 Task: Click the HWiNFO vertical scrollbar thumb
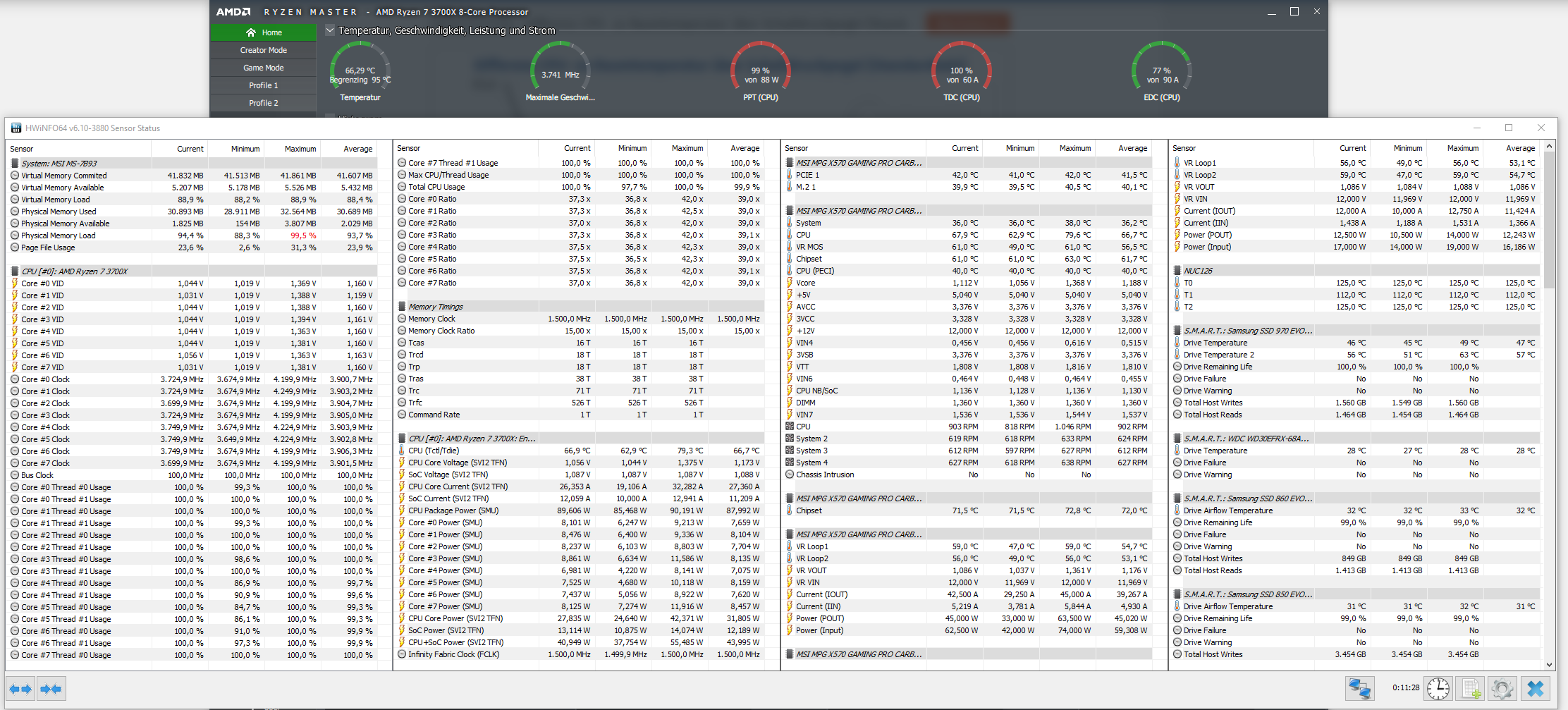[x=1549, y=220]
